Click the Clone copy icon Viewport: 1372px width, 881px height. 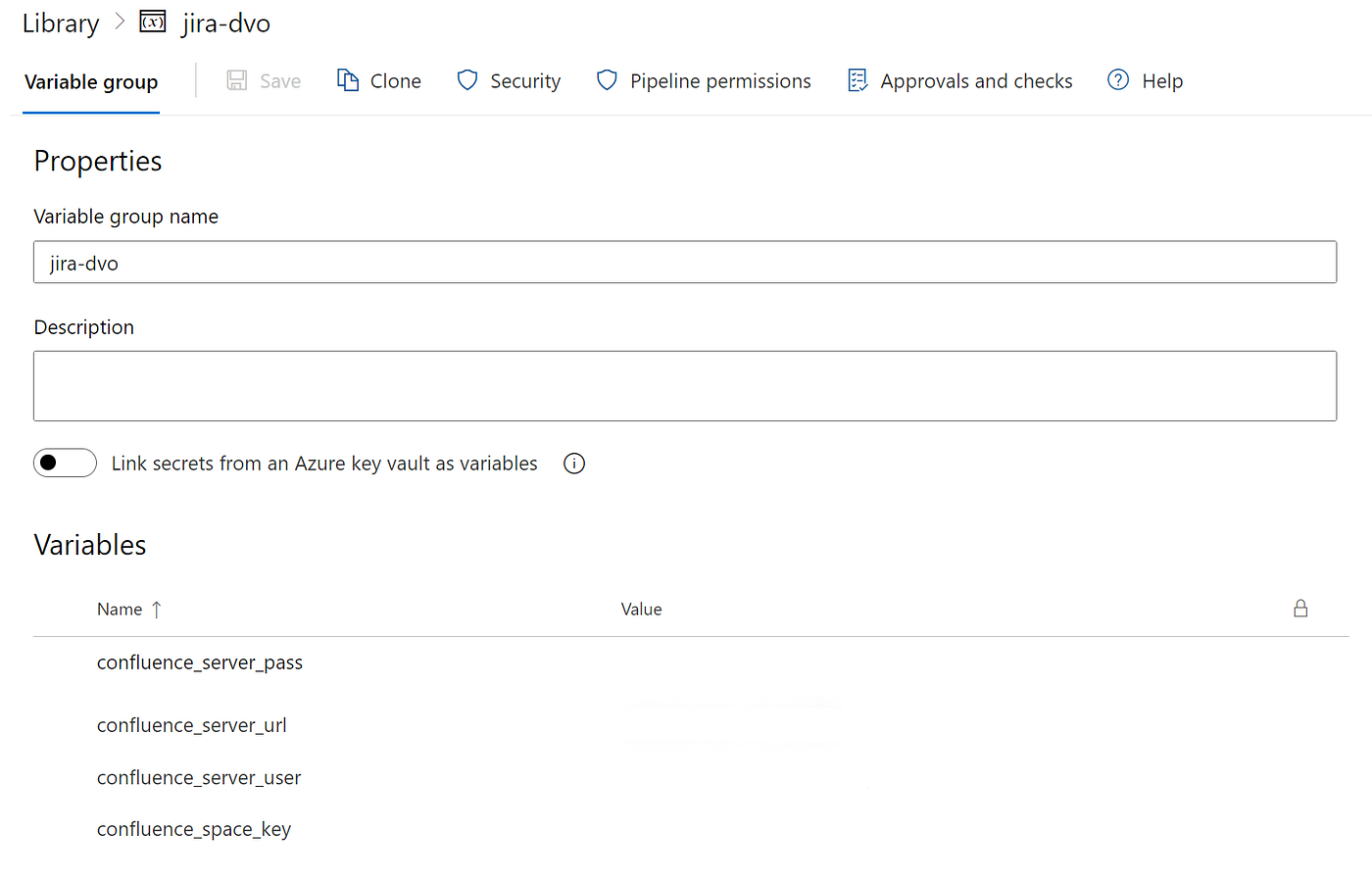click(x=348, y=80)
